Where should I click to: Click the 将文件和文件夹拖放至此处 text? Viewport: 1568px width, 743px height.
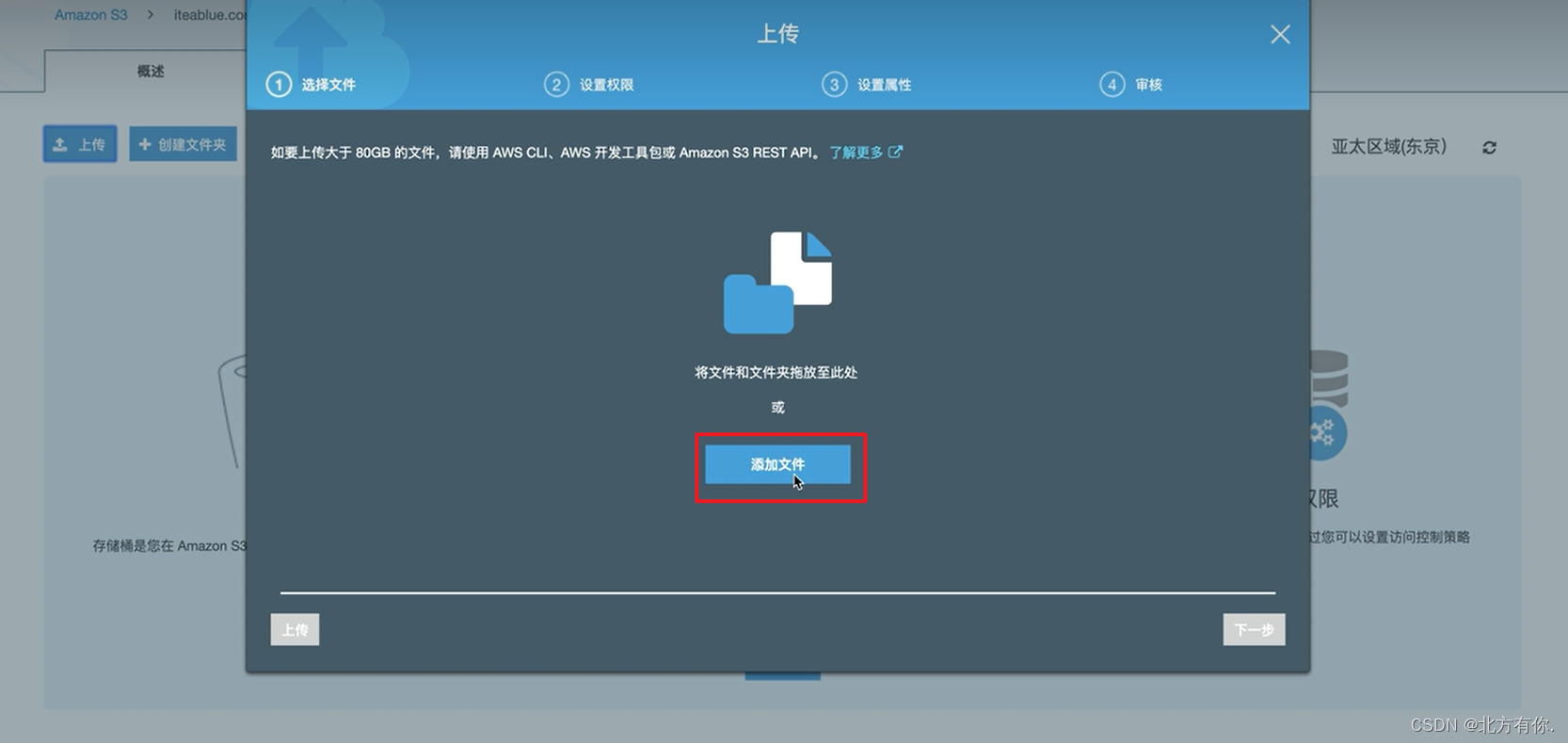tap(776, 372)
